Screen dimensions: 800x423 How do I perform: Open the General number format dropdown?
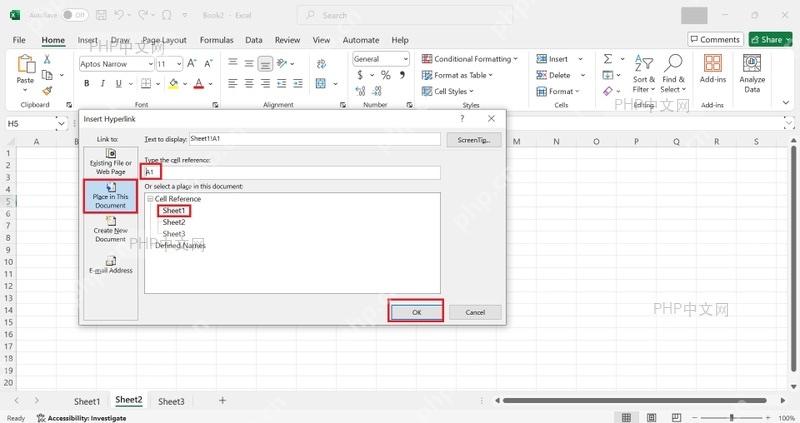click(405, 59)
